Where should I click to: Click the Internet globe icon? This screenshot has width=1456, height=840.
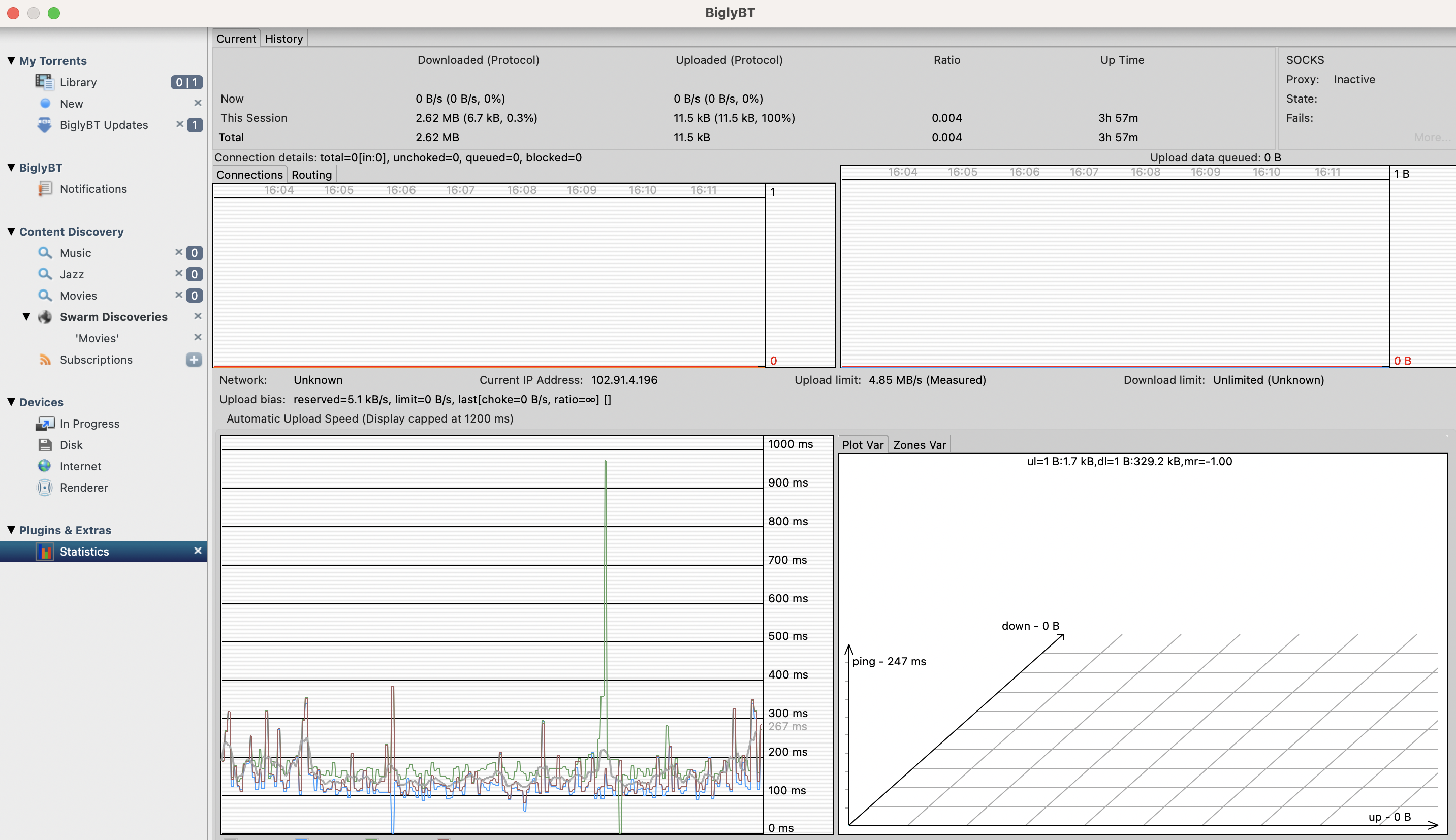[x=44, y=466]
